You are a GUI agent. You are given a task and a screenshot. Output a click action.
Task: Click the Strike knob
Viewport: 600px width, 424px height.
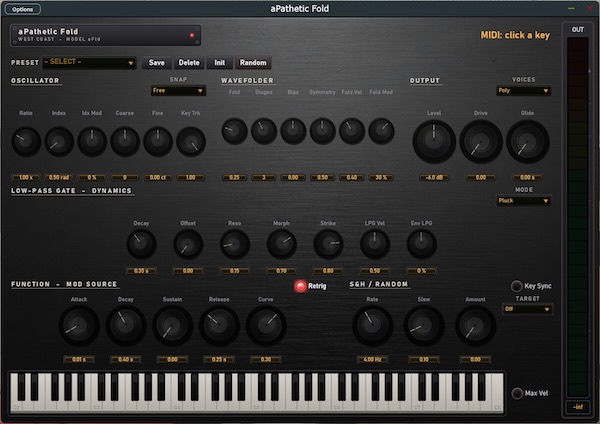328,244
